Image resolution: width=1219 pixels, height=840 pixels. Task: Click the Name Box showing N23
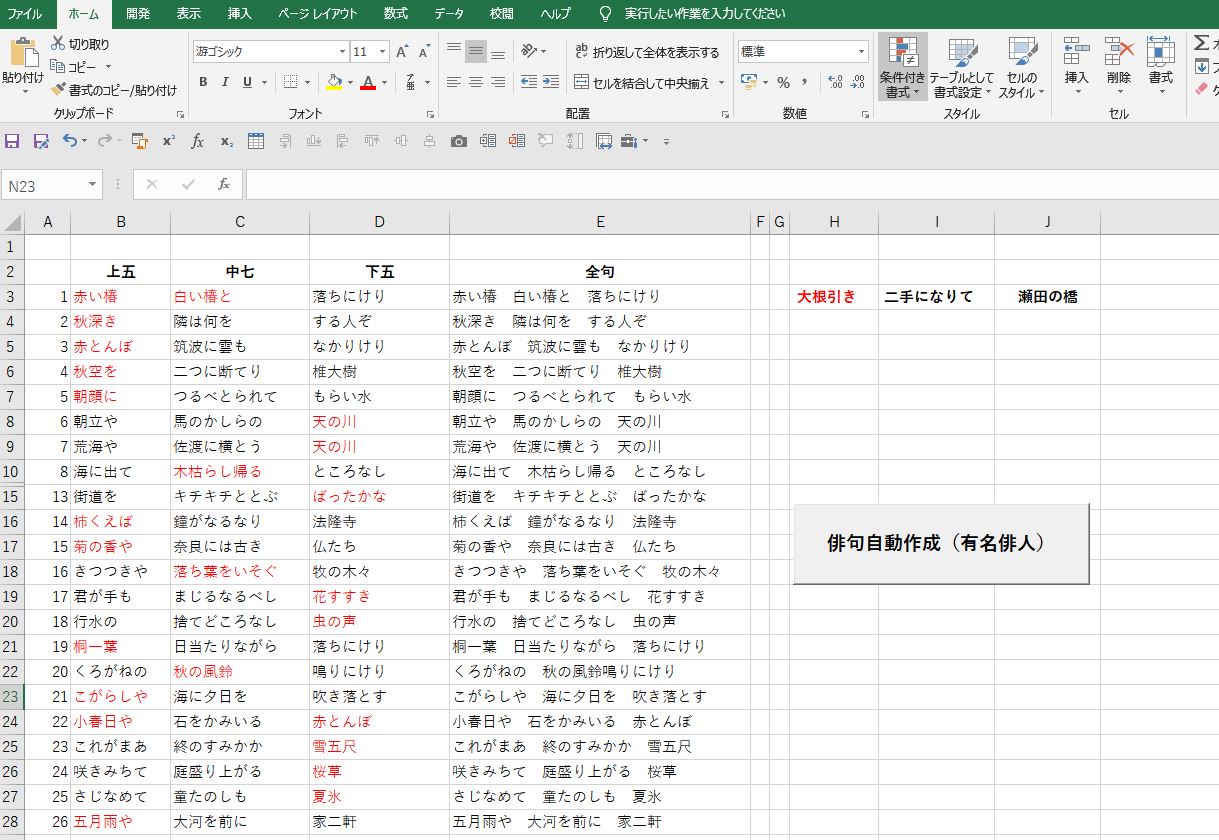click(x=45, y=185)
